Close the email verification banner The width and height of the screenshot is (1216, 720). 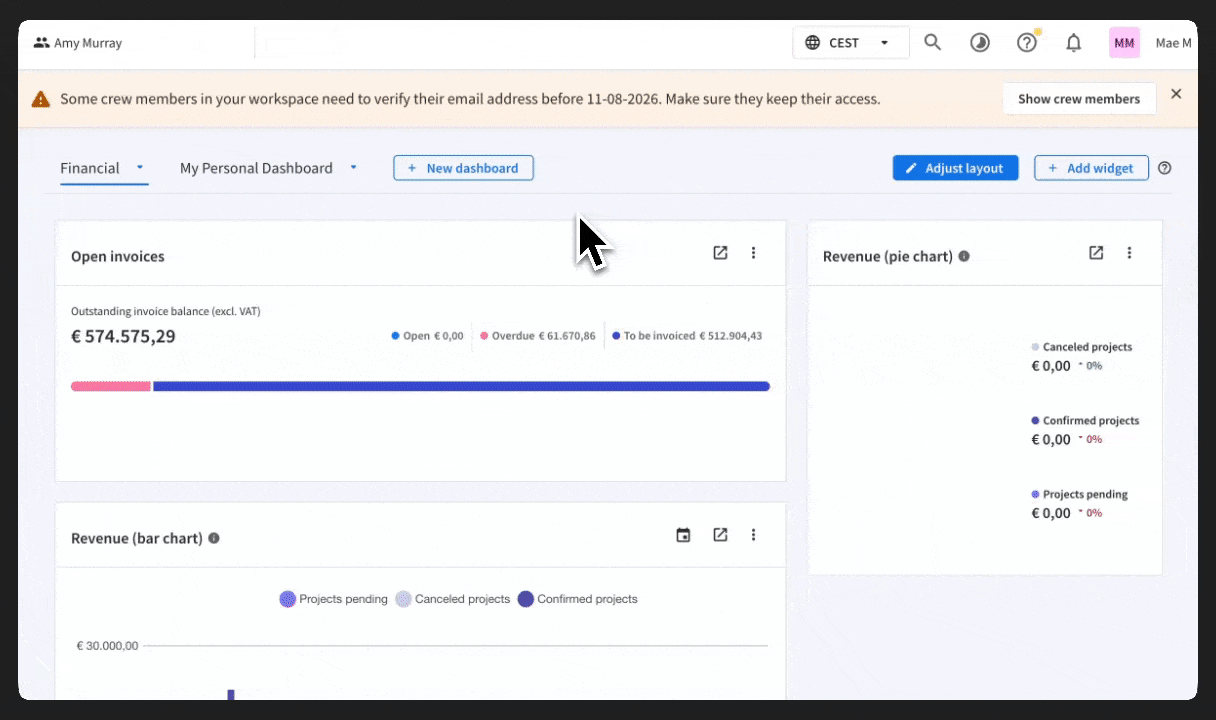pos(1176,94)
